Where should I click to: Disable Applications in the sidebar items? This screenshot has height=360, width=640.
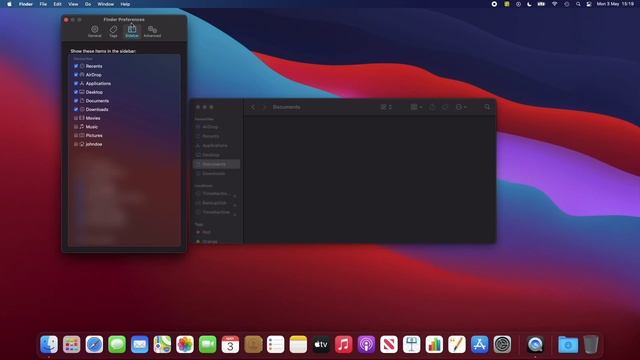click(76, 83)
